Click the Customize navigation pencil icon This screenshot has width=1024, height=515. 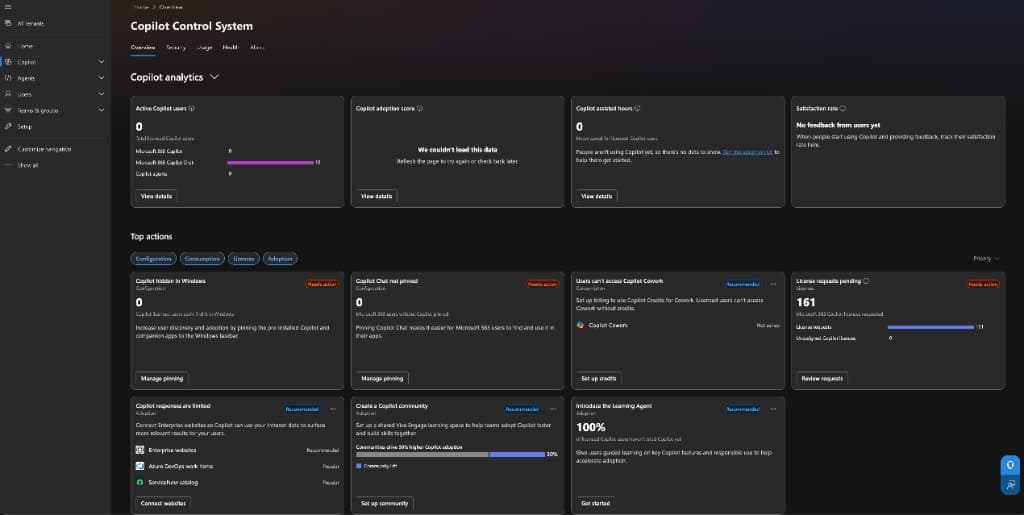[8, 149]
